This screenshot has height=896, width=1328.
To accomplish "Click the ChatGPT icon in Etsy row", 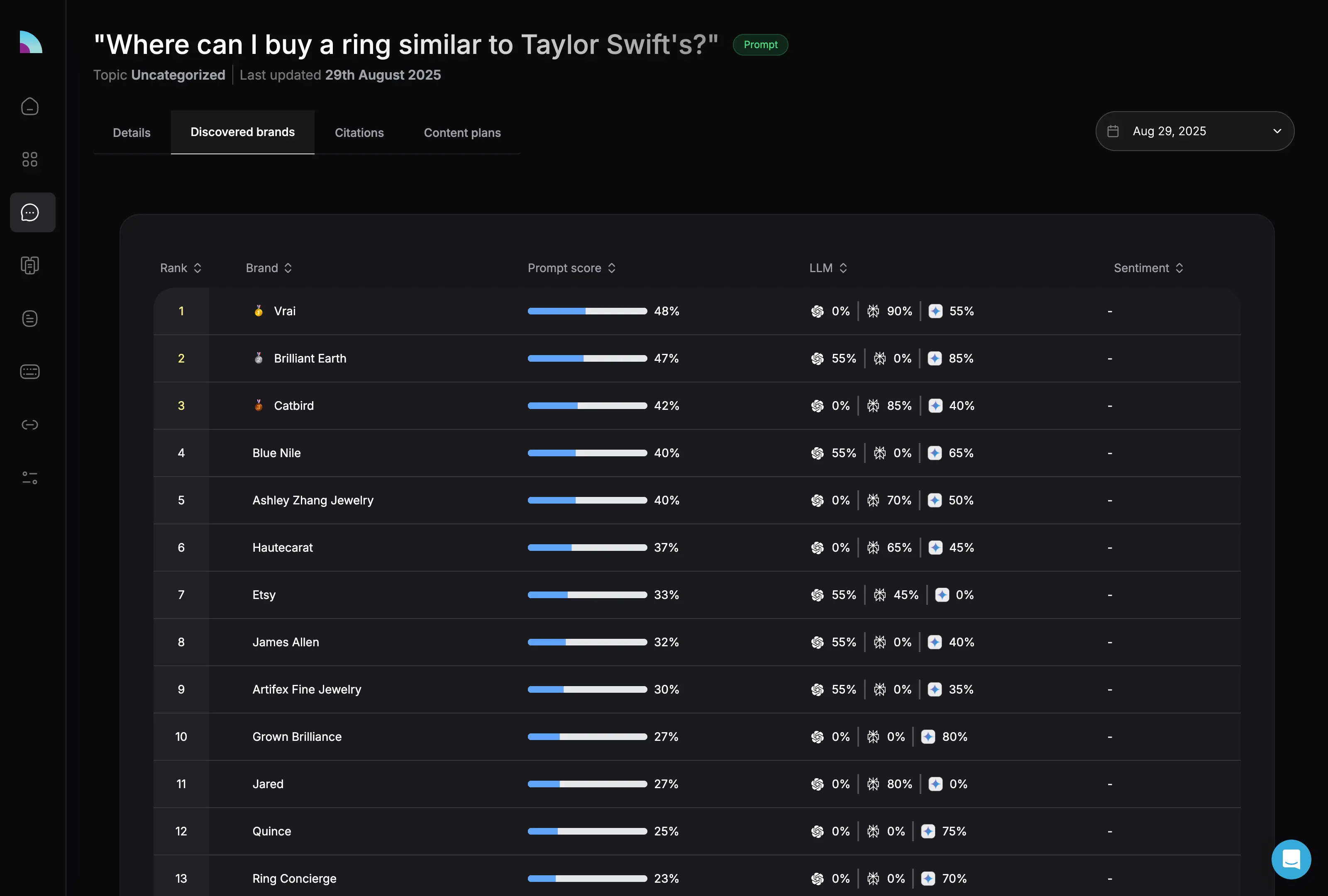I will pos(817,595).
